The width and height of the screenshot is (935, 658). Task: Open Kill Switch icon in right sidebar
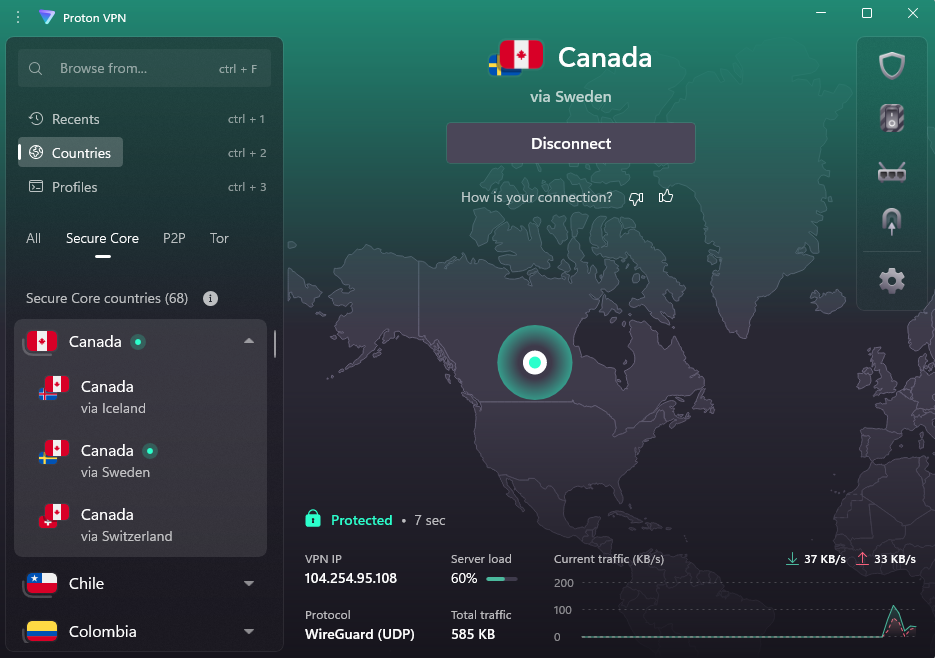coord(891,118)
